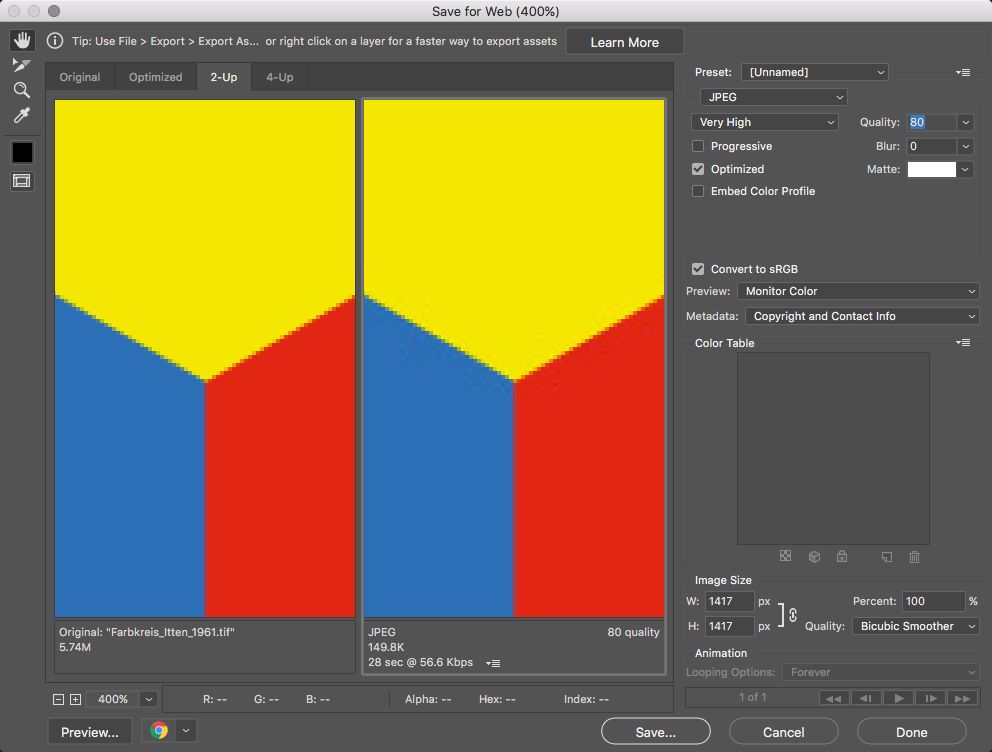
Task: Toggle slices visibility icon
Action: [x=22, y=181]
